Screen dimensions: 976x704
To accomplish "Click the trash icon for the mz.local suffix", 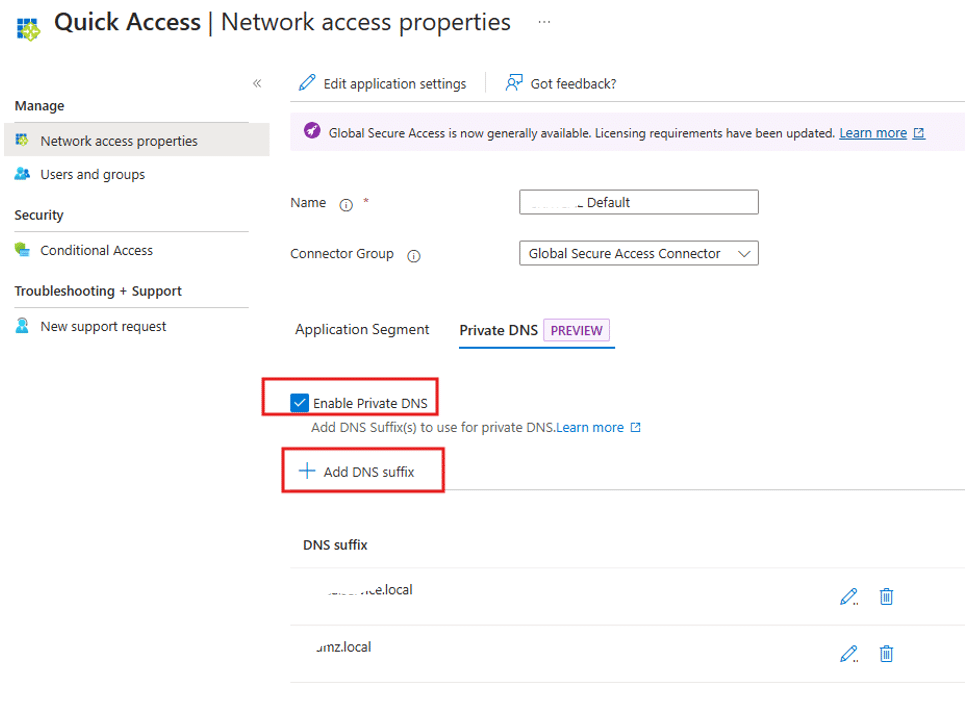I will coord(886,654).
